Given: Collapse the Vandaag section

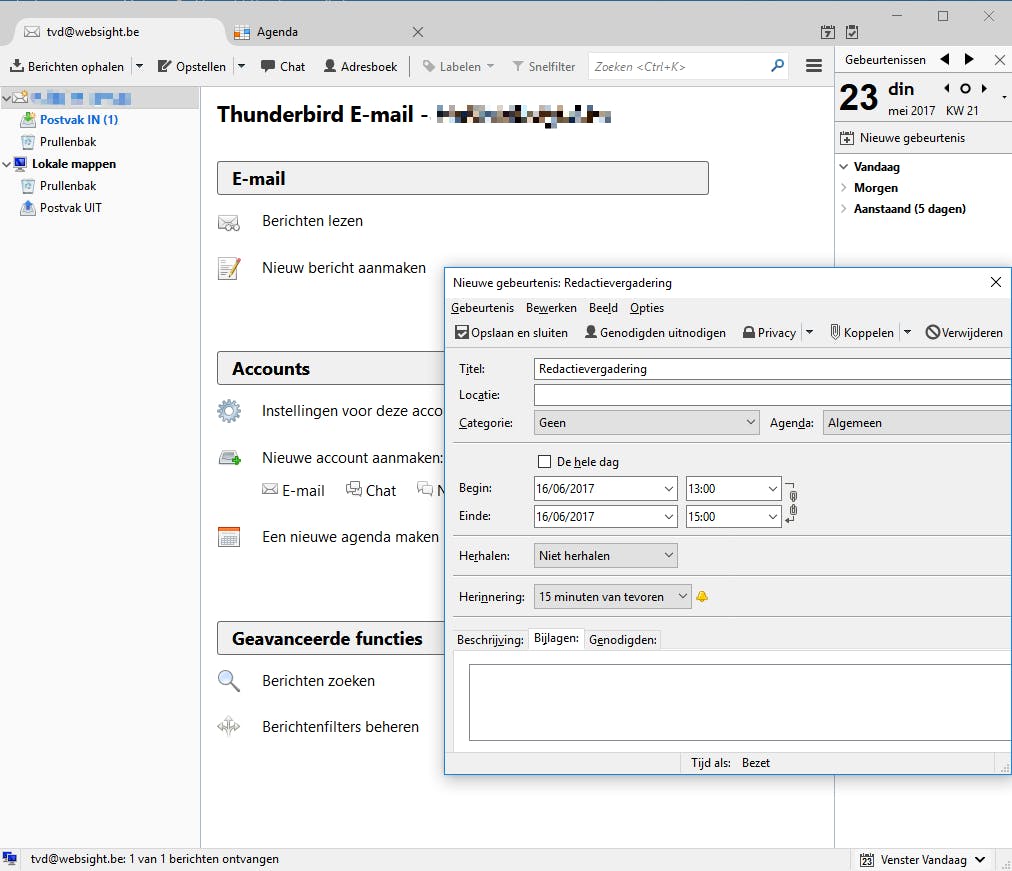Looking at the screenshot, I should point(844,166).
